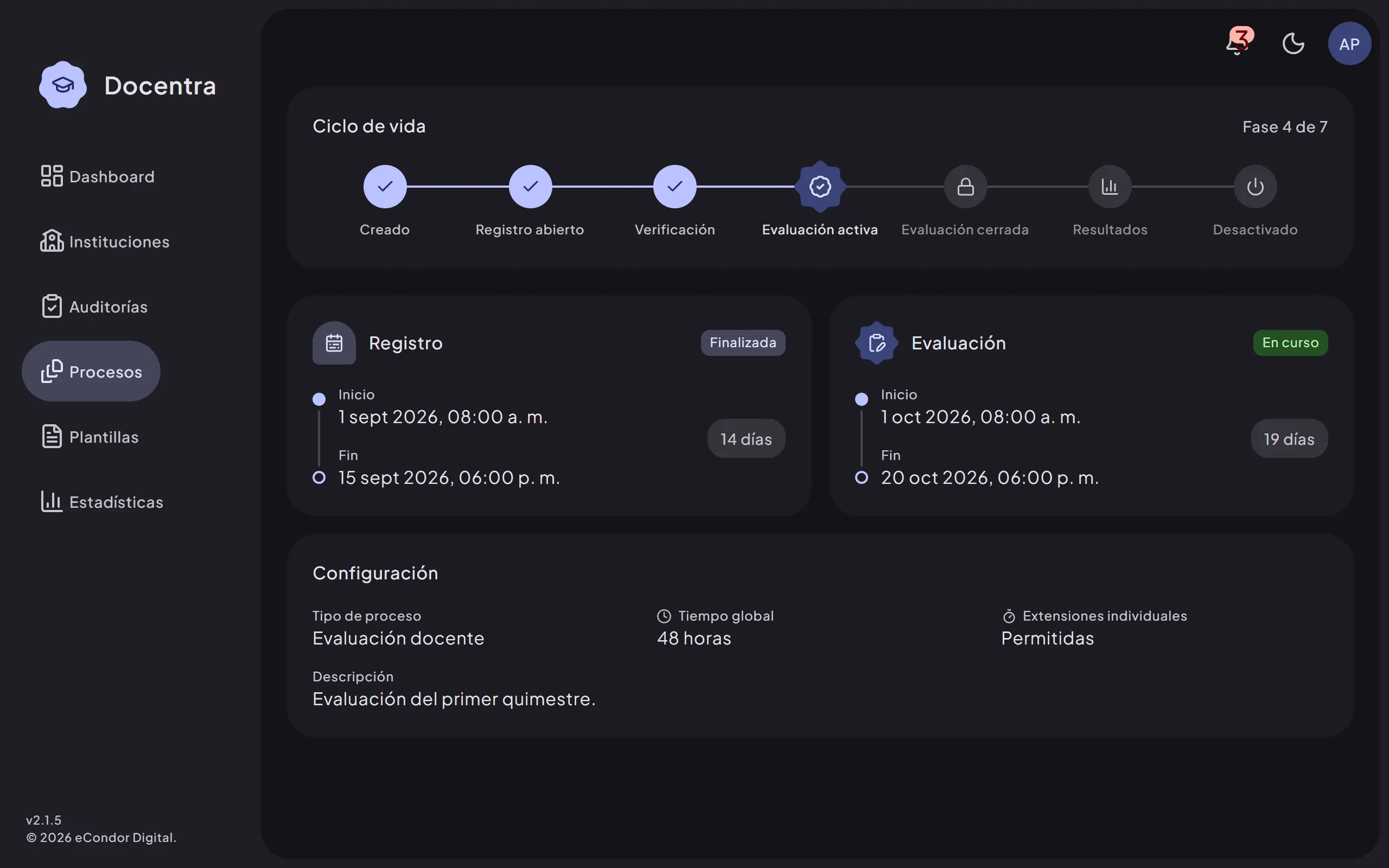1389x868 pixels.
Task: Select Procesos in the sidebar
Action: point(91,372)
